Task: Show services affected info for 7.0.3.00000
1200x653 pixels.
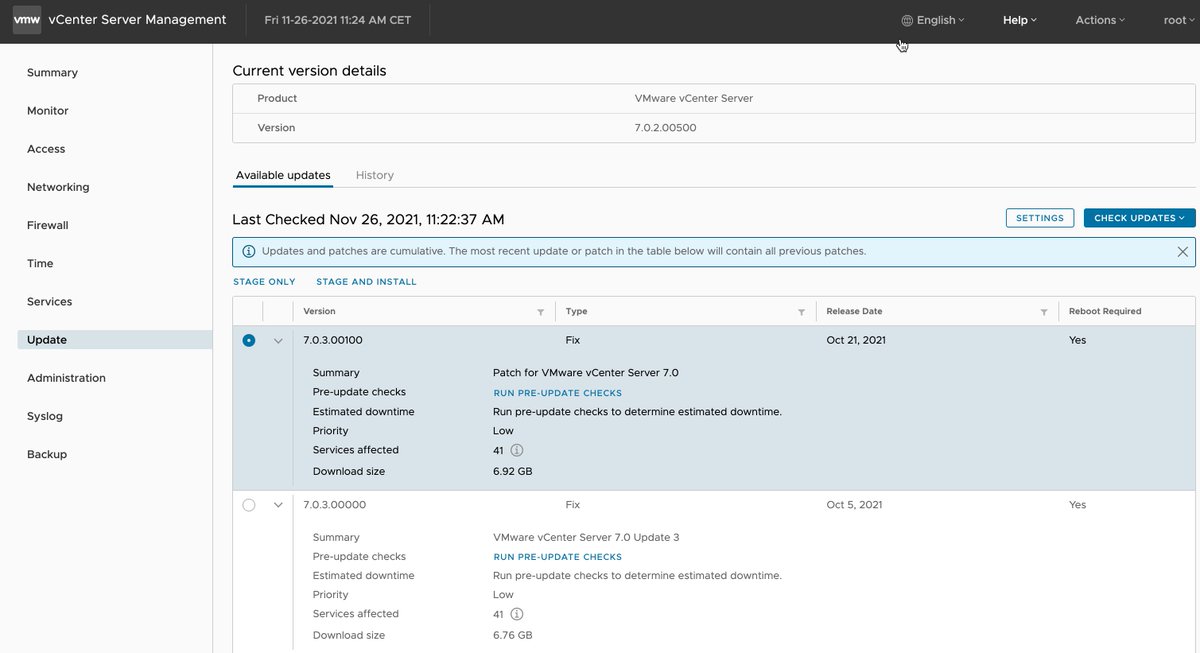Action: pos(517,615)
